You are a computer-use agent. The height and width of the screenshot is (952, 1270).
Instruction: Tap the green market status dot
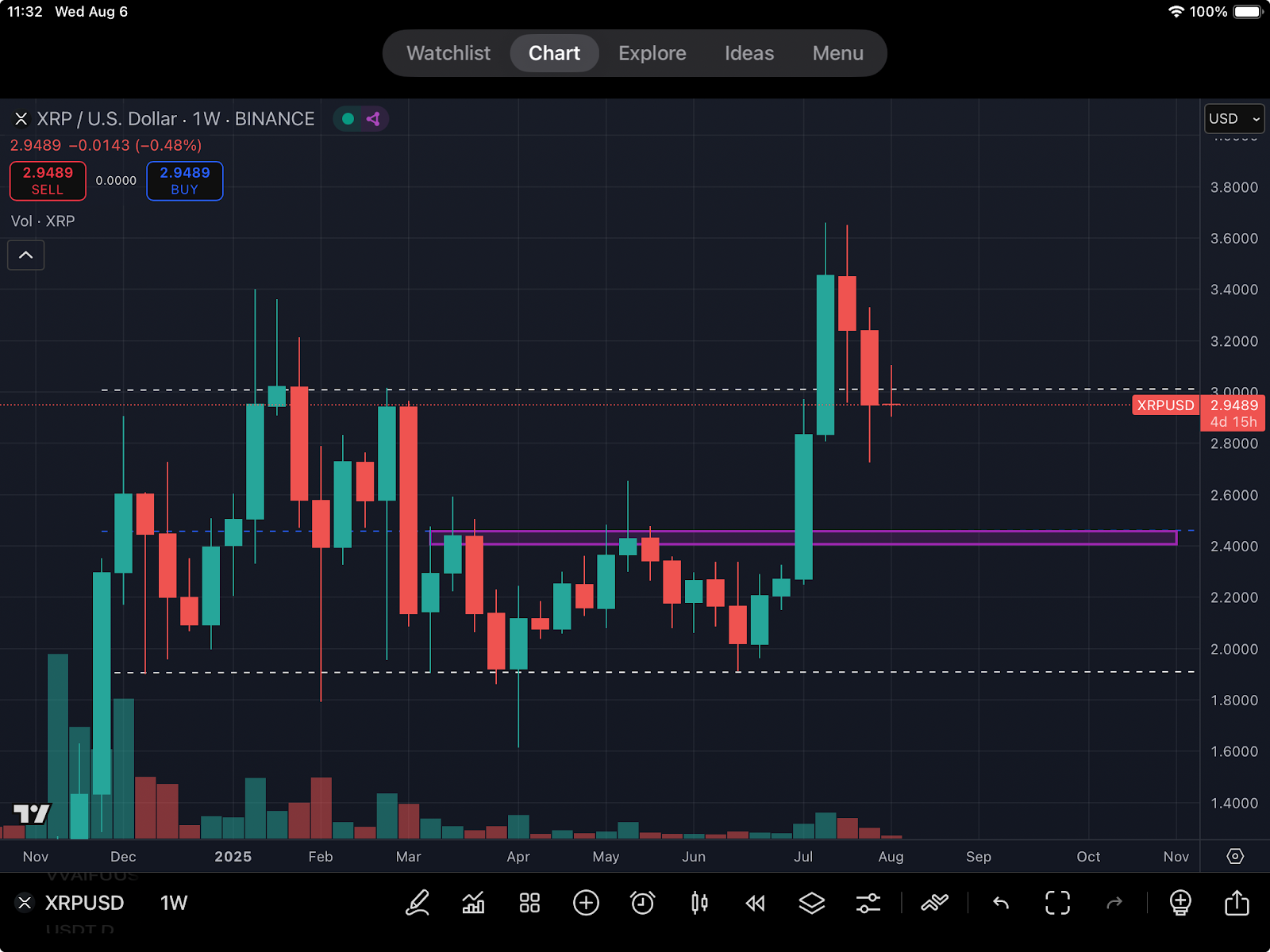(348, 119)
